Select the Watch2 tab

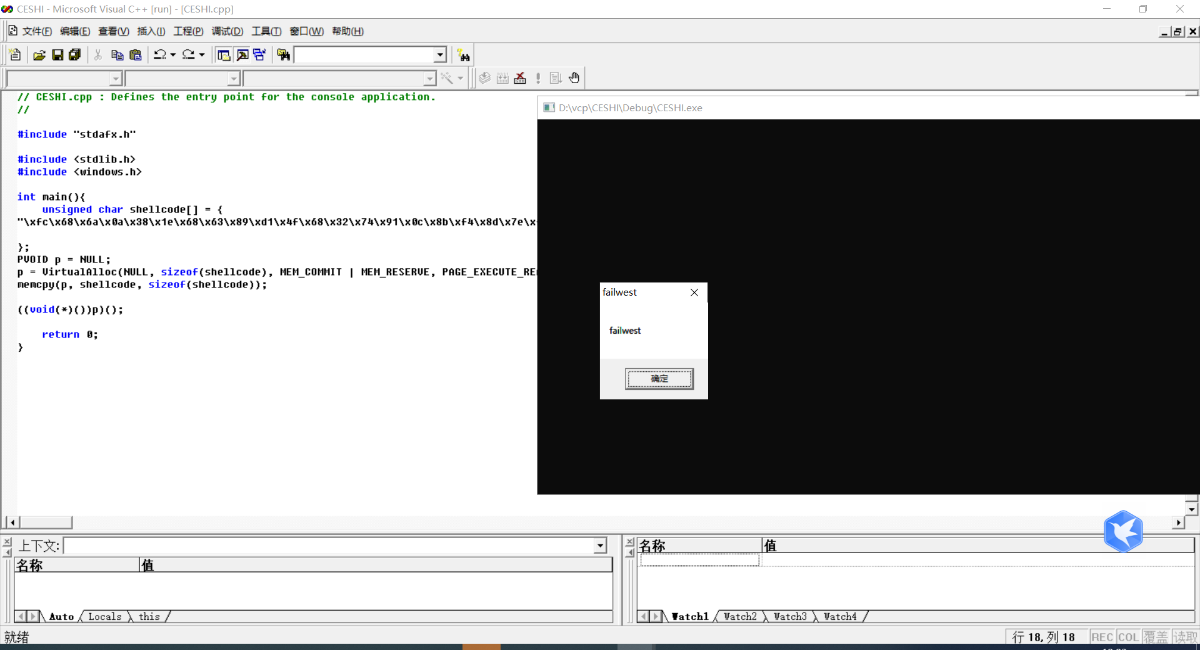tap(740, 617)
